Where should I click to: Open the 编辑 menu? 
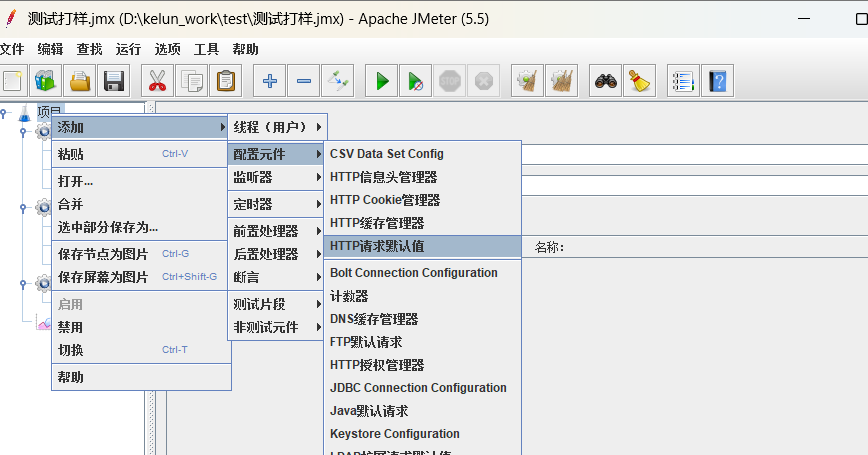(50, 49)
